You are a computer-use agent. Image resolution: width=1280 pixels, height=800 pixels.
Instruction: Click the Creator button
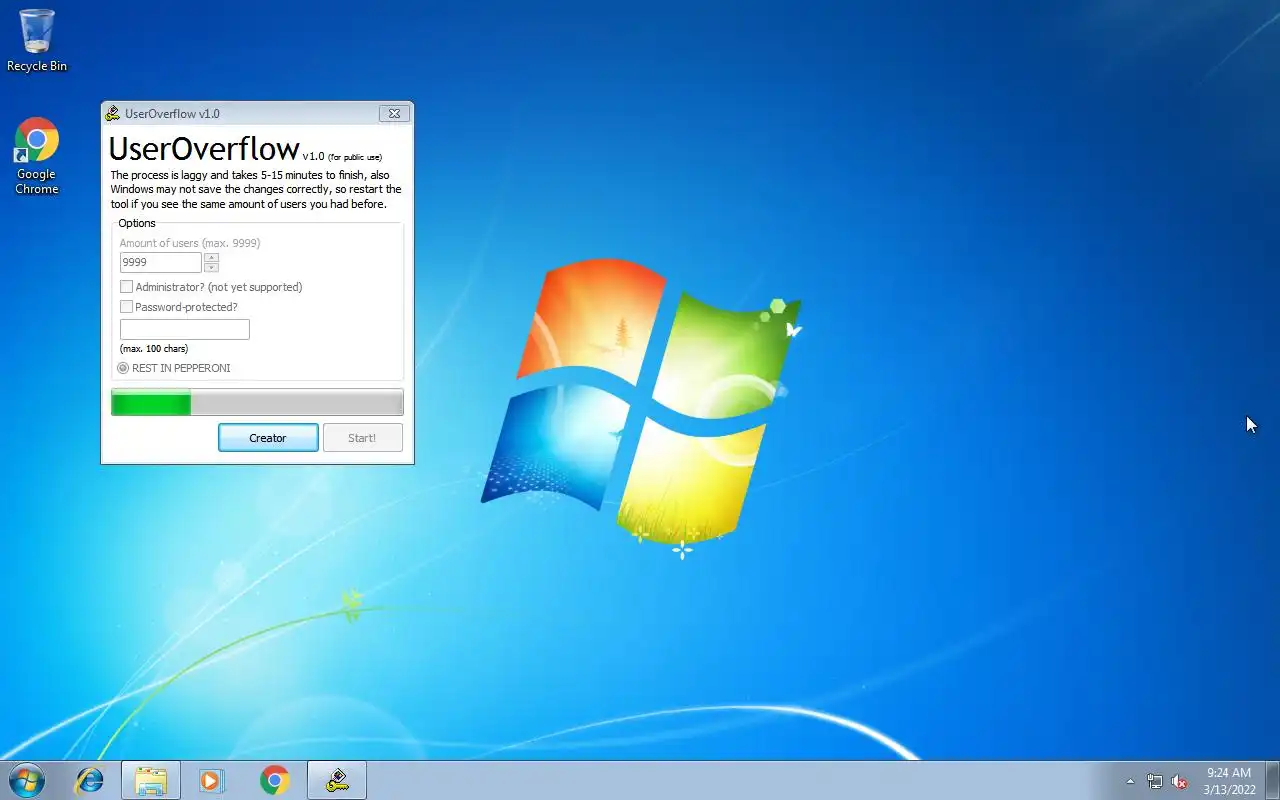coord(268,438)
